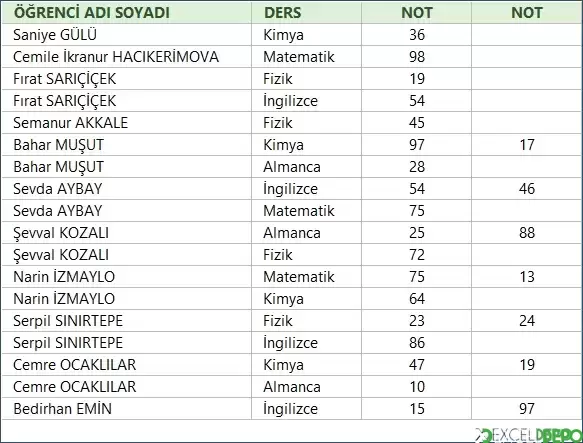The image size is (583, 443).
Task: Select Narin İZMAYLO Kimya grade 64
Action: [416, 299]
